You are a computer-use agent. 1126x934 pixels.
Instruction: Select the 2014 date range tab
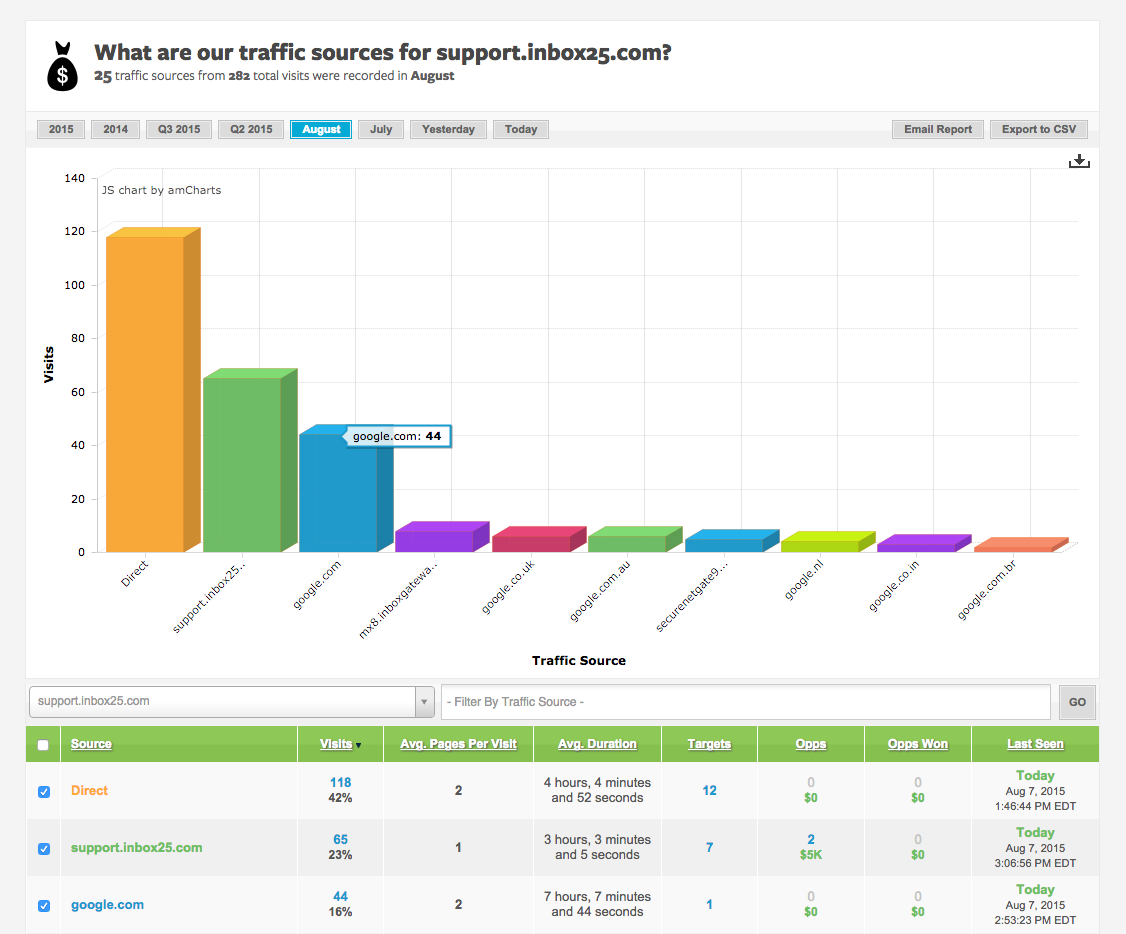116,129
